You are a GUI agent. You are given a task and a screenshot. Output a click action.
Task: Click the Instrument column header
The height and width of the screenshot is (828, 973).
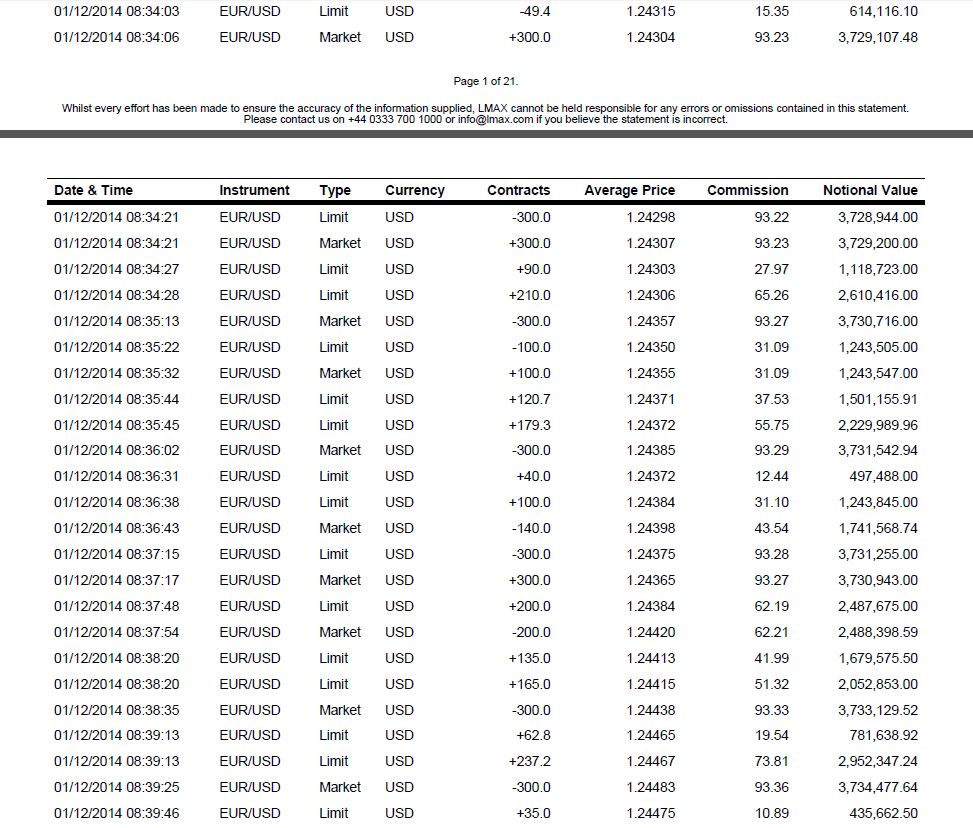coord(254,191)
